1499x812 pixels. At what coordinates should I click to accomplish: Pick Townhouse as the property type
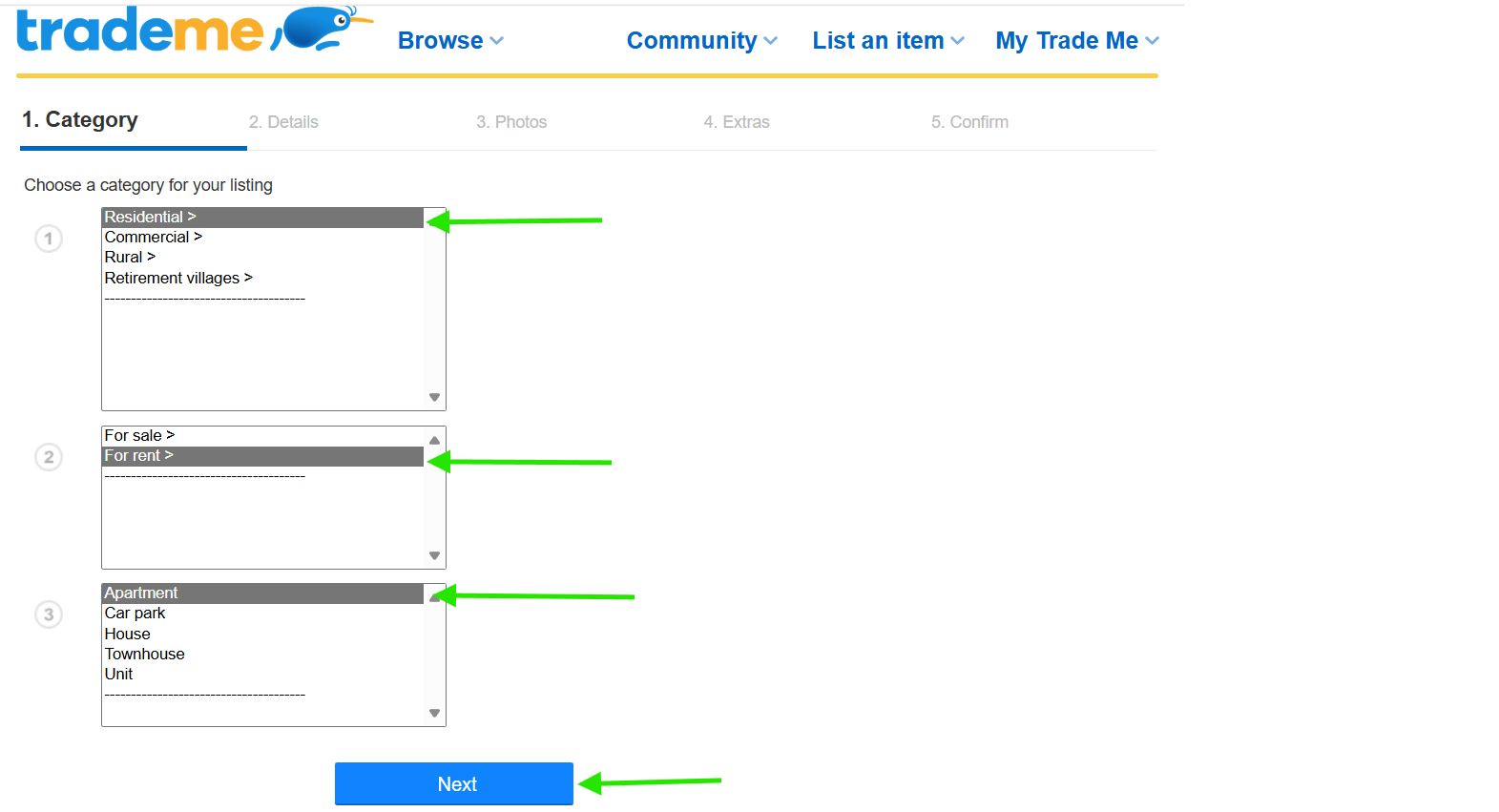point(145,655)
